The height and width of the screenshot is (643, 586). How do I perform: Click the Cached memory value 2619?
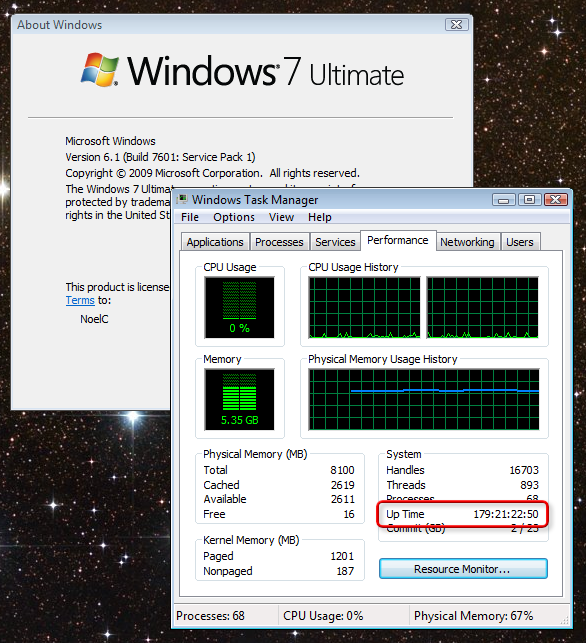pyautogui.click(x=342, y=485)
